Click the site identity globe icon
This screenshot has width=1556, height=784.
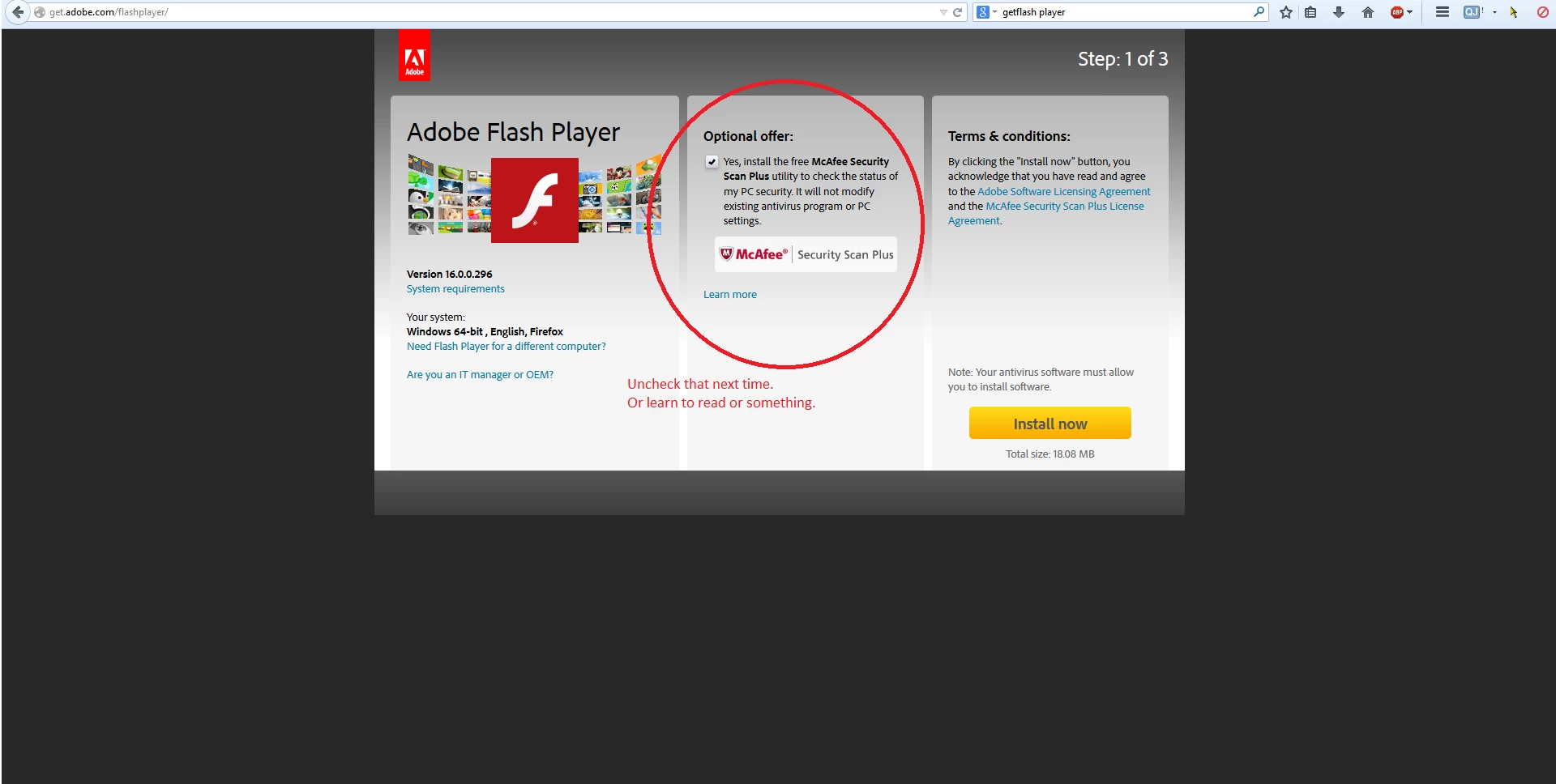[x=40, y=12]
